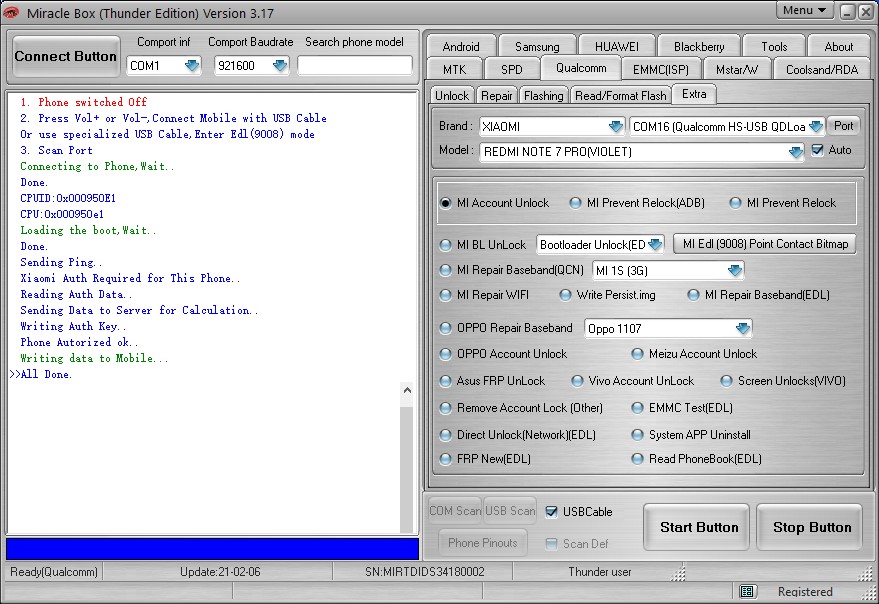Click the Miracle Box red logo icon

tap(11, 12)
